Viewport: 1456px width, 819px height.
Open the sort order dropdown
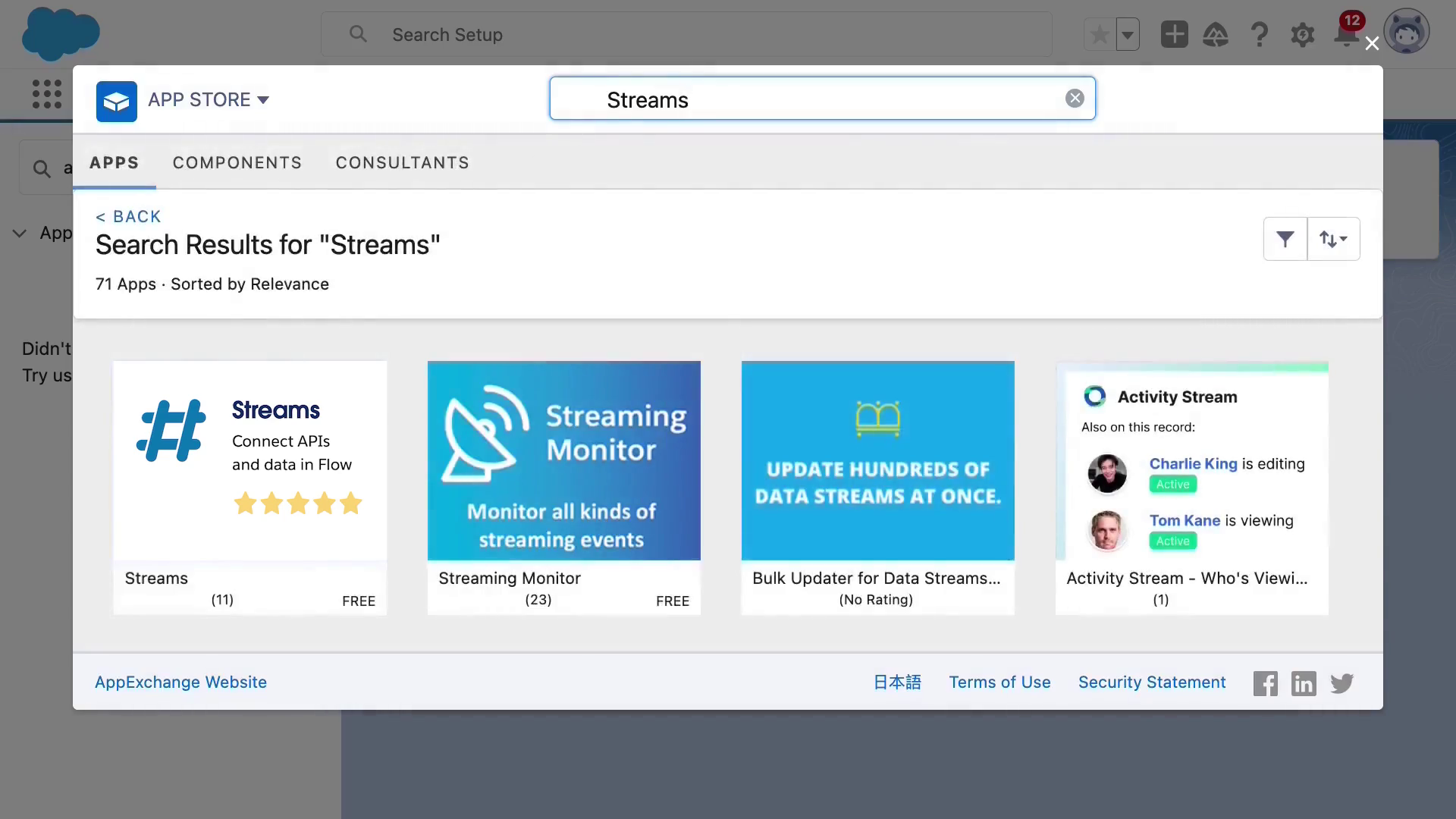click(x=1333, y=239)
